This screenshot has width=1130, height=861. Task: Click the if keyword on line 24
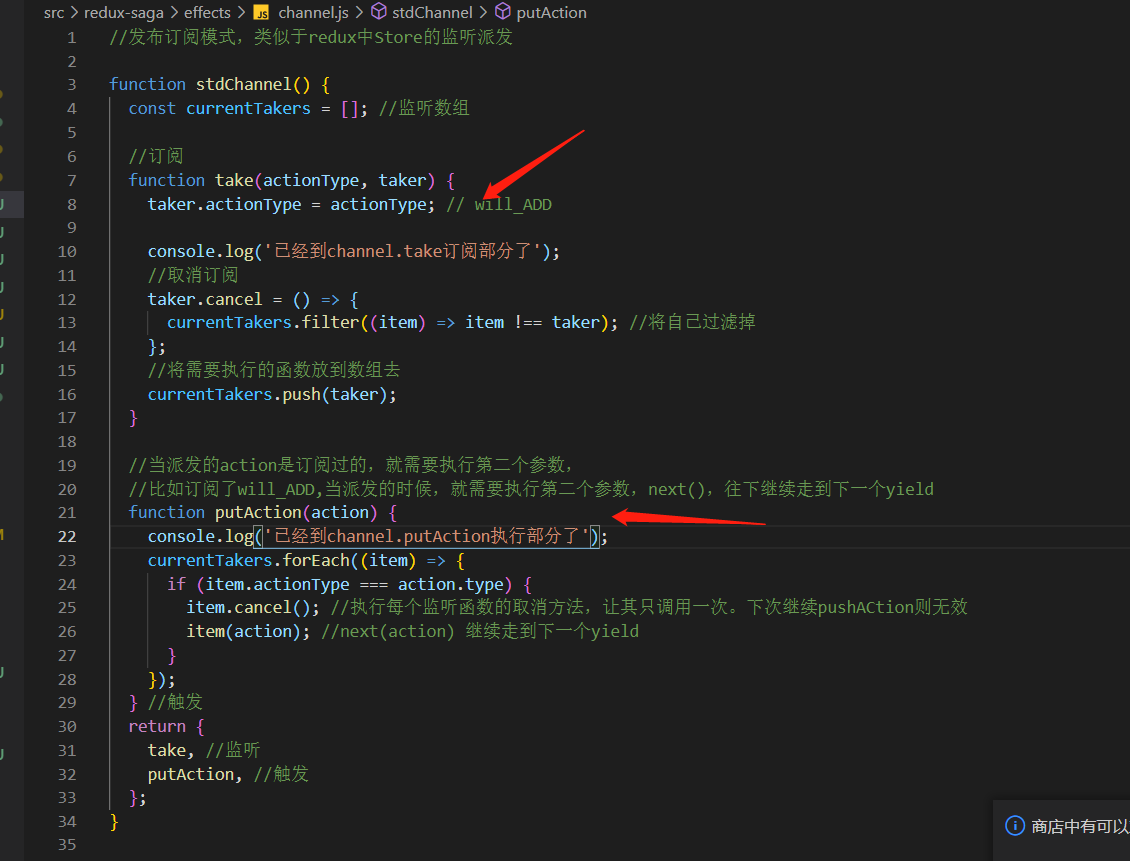coord(177,584)
